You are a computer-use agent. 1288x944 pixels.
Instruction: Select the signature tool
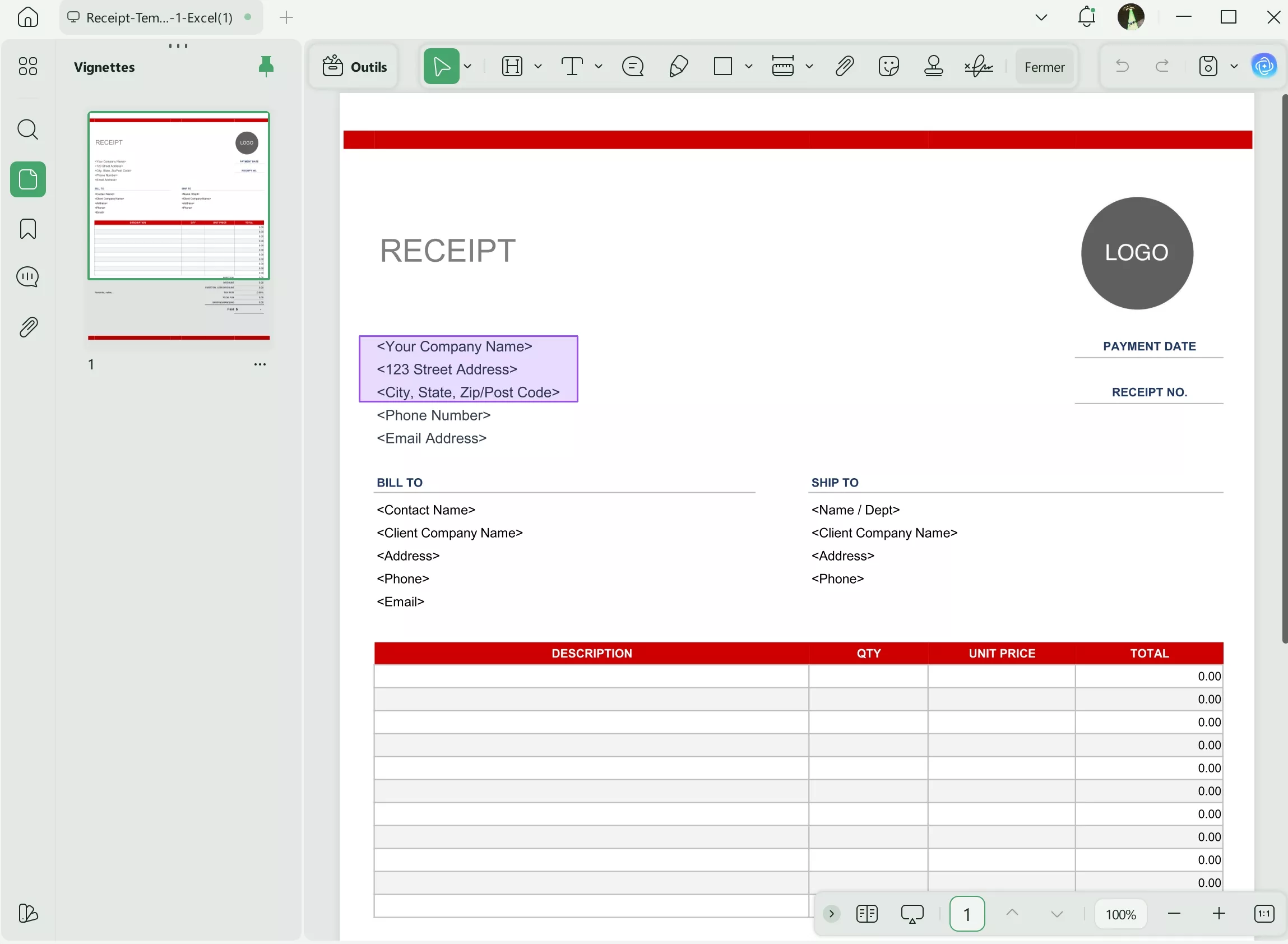(x=979, y=66)
